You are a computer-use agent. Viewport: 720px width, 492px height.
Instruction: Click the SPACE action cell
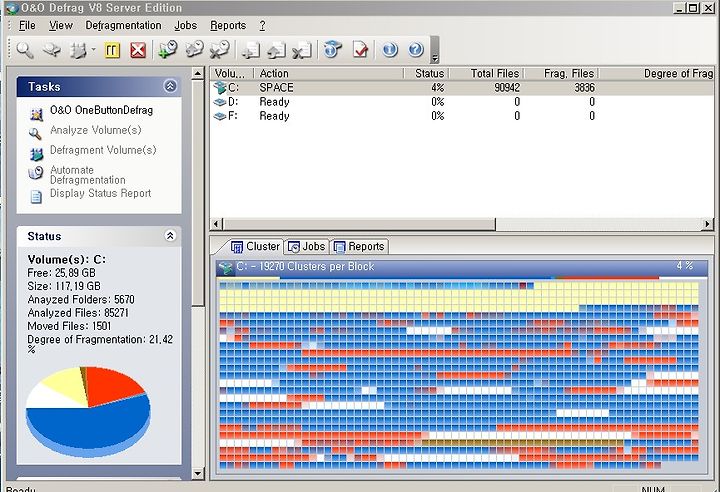click(x=276, y=88)
